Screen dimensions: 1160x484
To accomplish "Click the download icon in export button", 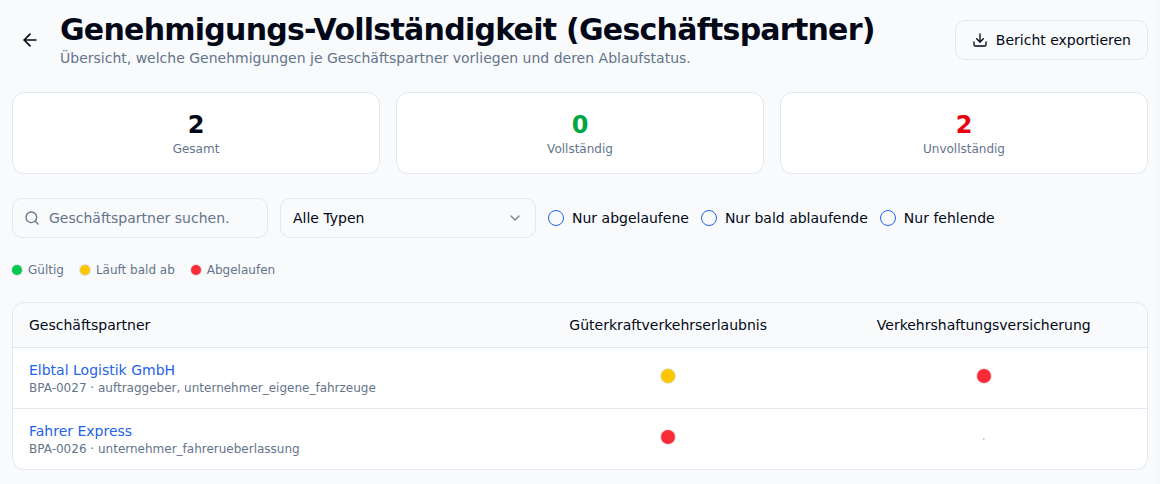I will 979,40.
